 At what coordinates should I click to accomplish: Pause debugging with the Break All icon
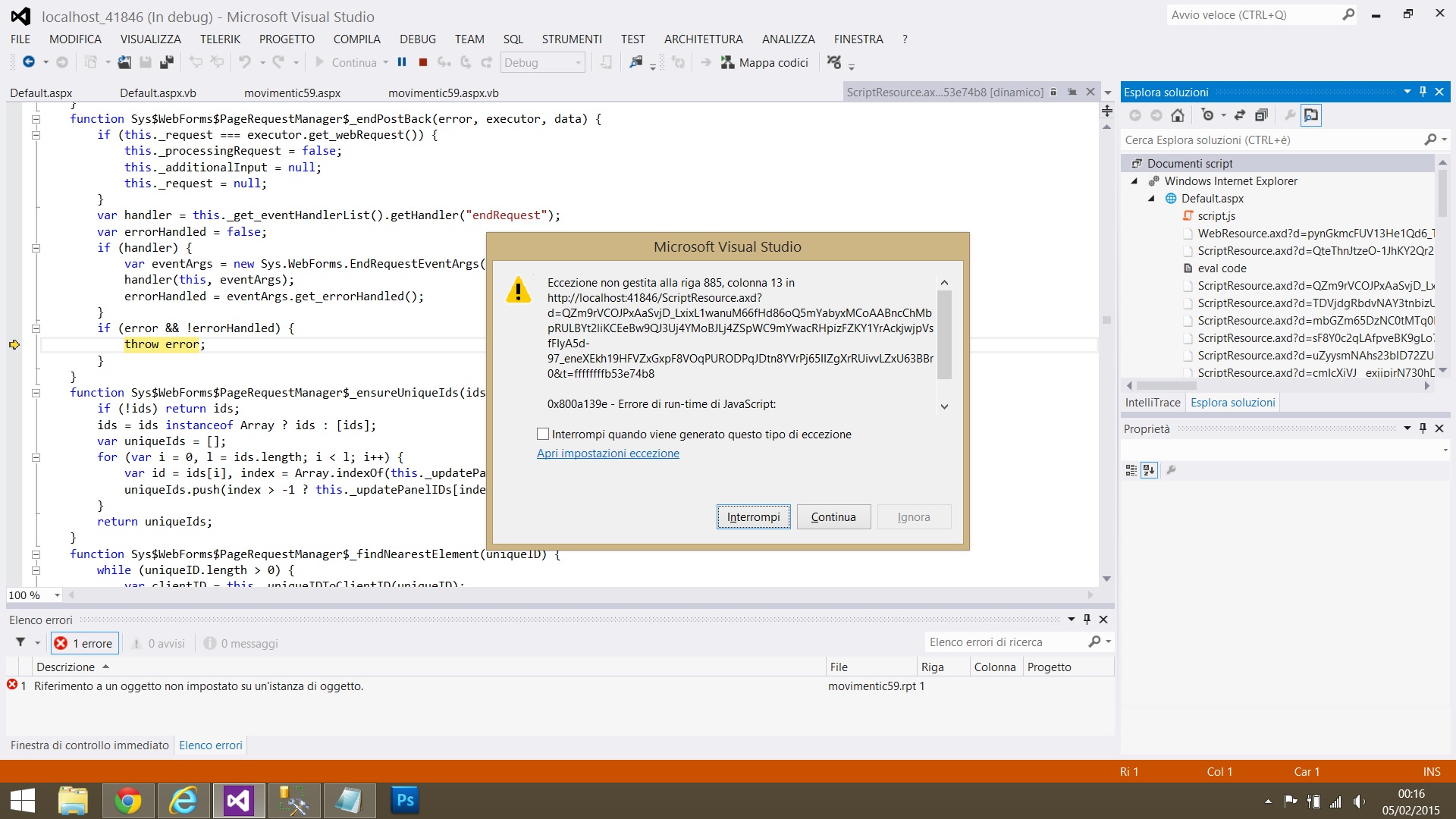(402, 62)
